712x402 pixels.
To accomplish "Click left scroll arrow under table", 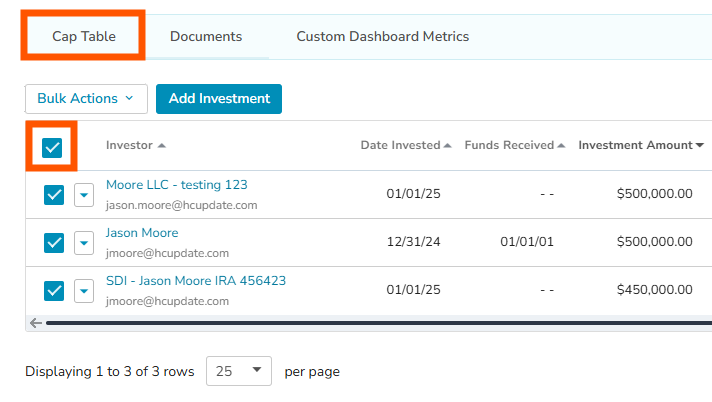I will 36,323.
